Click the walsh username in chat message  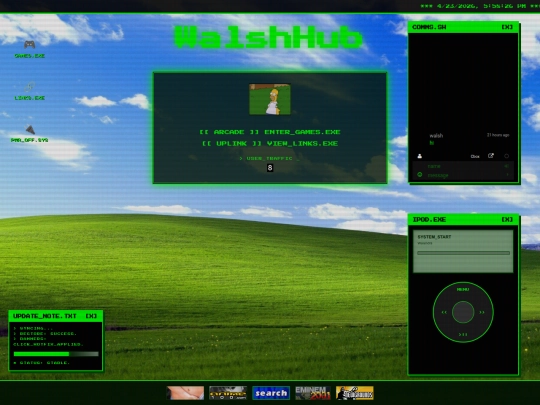(x=436, y=135)
